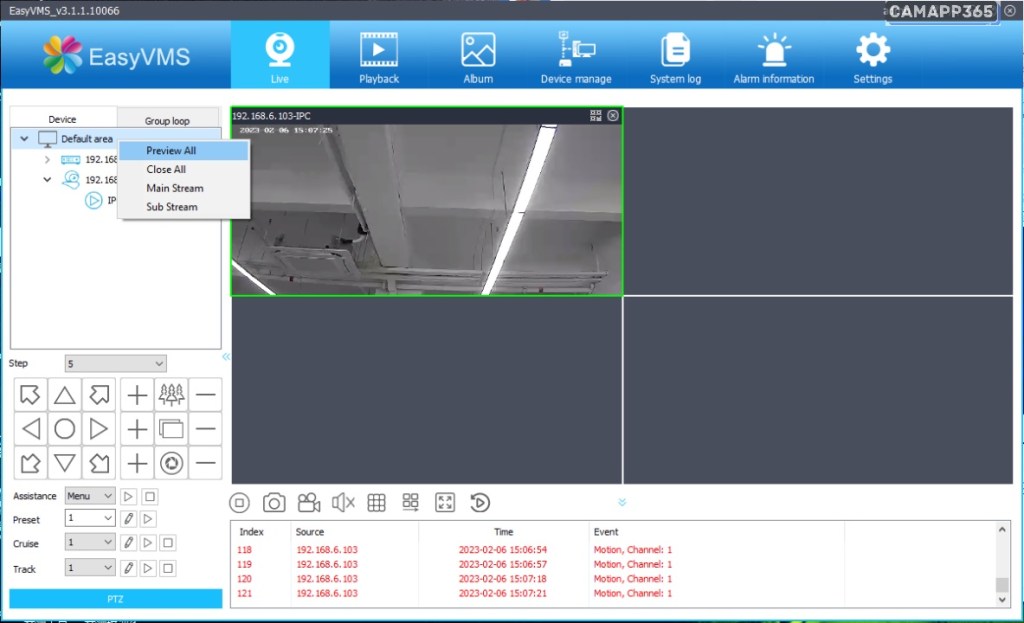Image resolution: width=1024 pixels, height=623 pixels.
Task: Click the iris aperture icon
Action: (x=171, y=463)
